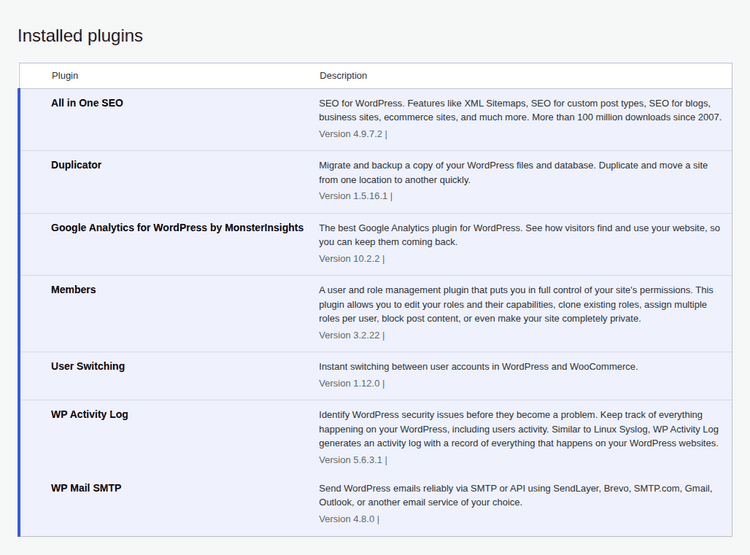
Task: Click Version 1.5.16.1 text
Action: [353, 196]
